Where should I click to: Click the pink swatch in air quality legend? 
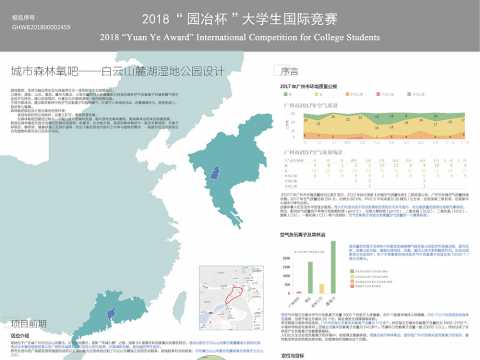(x=378, y=94)
